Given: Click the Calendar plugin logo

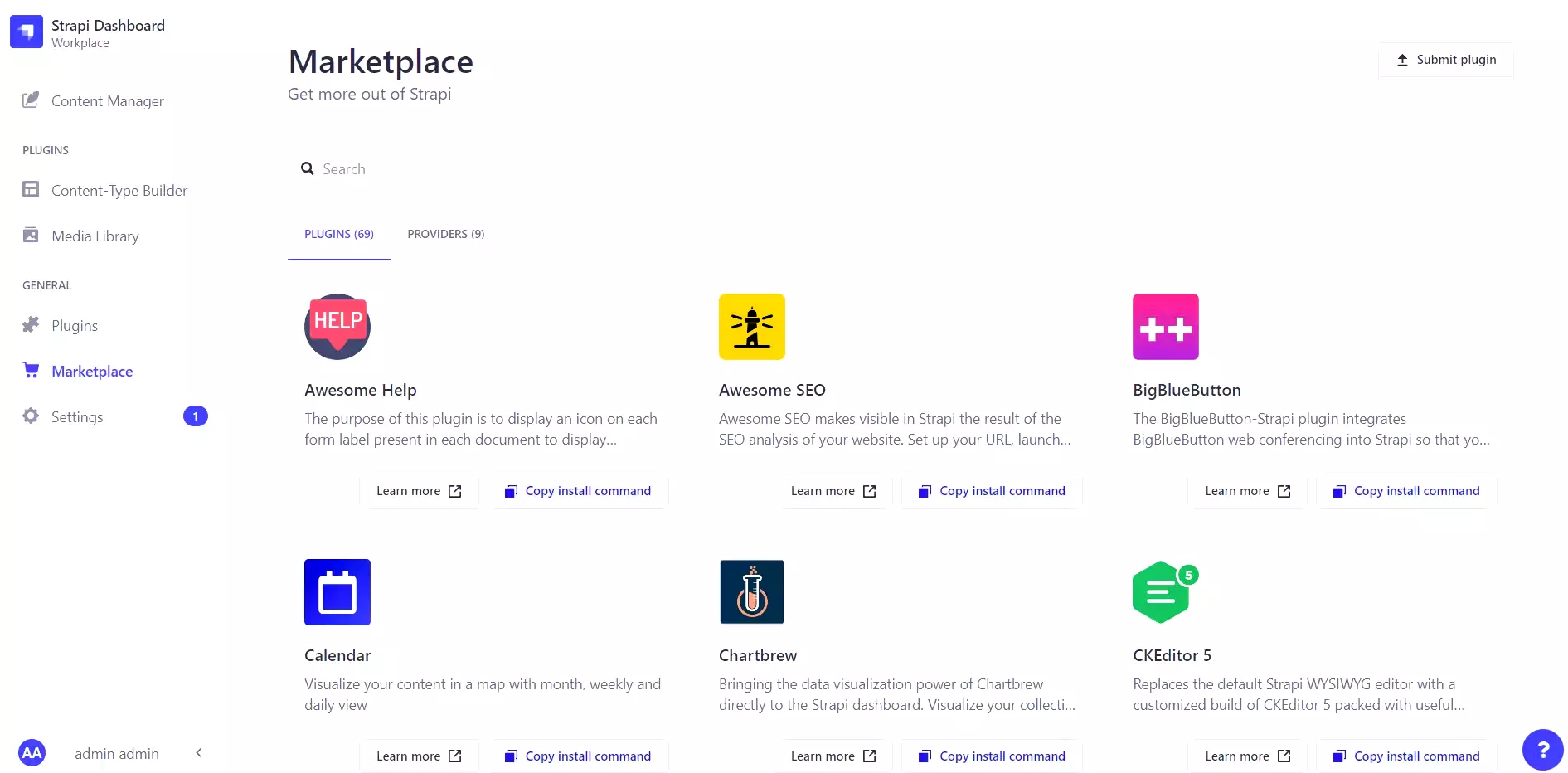Looking at the screenshot, I should click(x=337, y=591).
